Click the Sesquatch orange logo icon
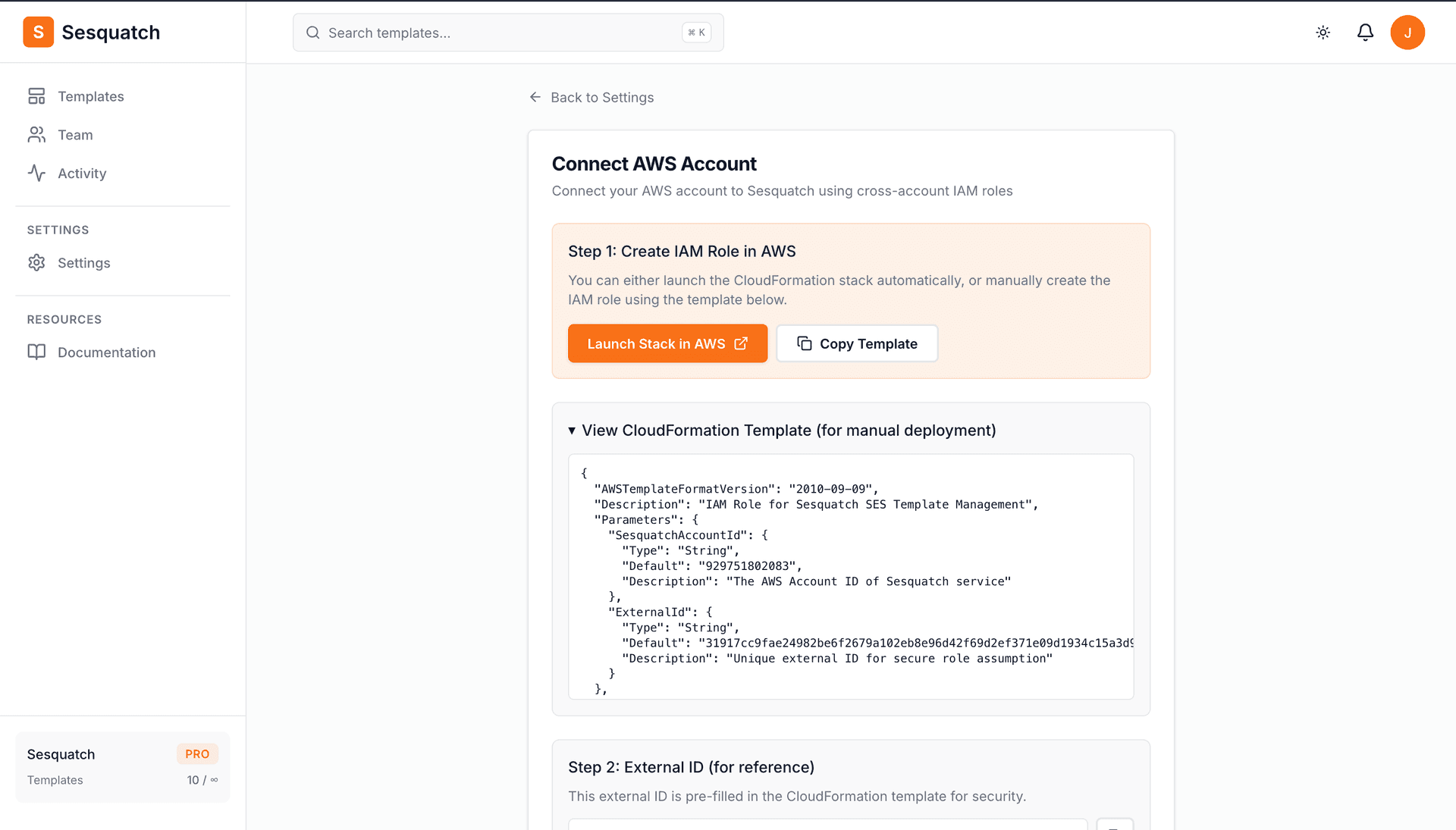 click(38, 33)
